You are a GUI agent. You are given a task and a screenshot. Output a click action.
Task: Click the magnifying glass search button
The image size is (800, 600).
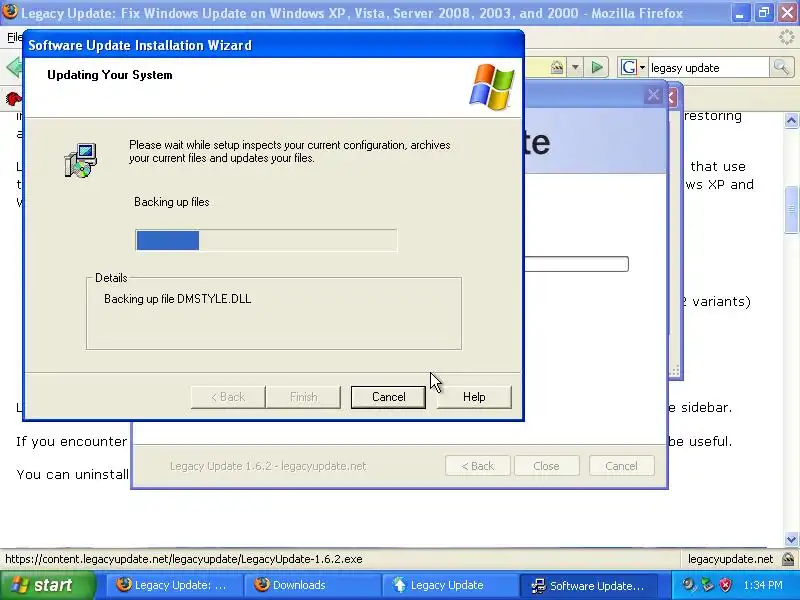[x=781, y=67]
